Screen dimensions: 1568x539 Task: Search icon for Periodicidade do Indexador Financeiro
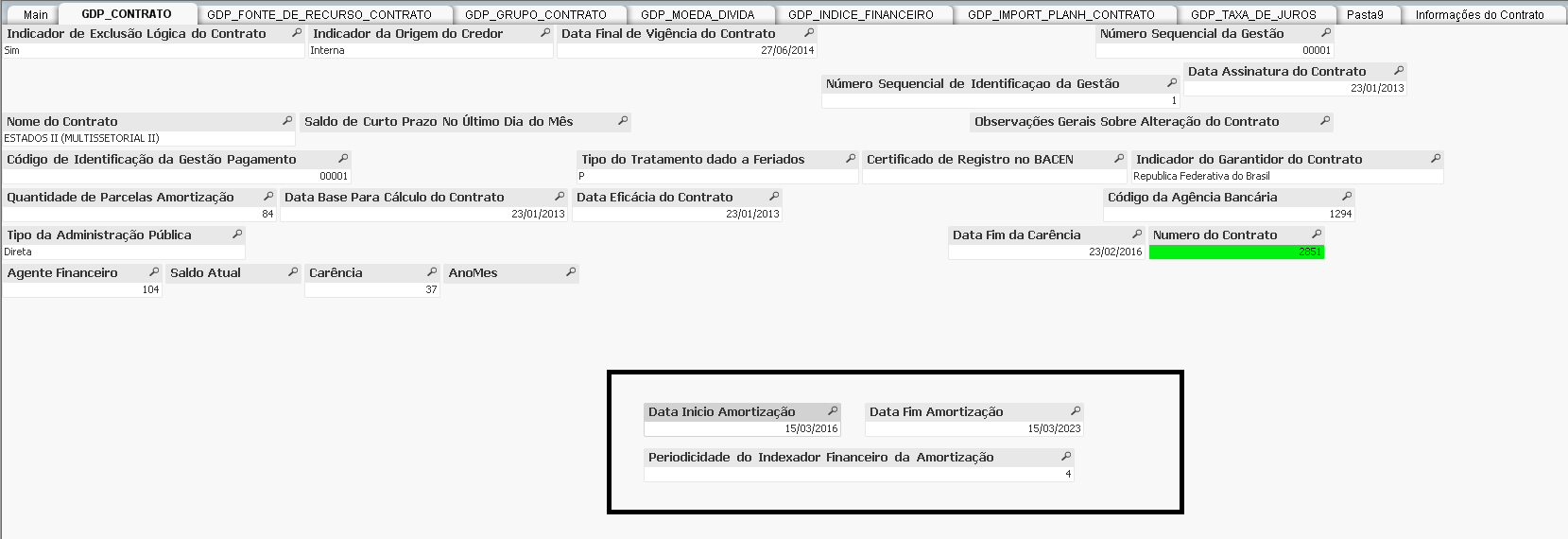click(x=1066, y=457)
